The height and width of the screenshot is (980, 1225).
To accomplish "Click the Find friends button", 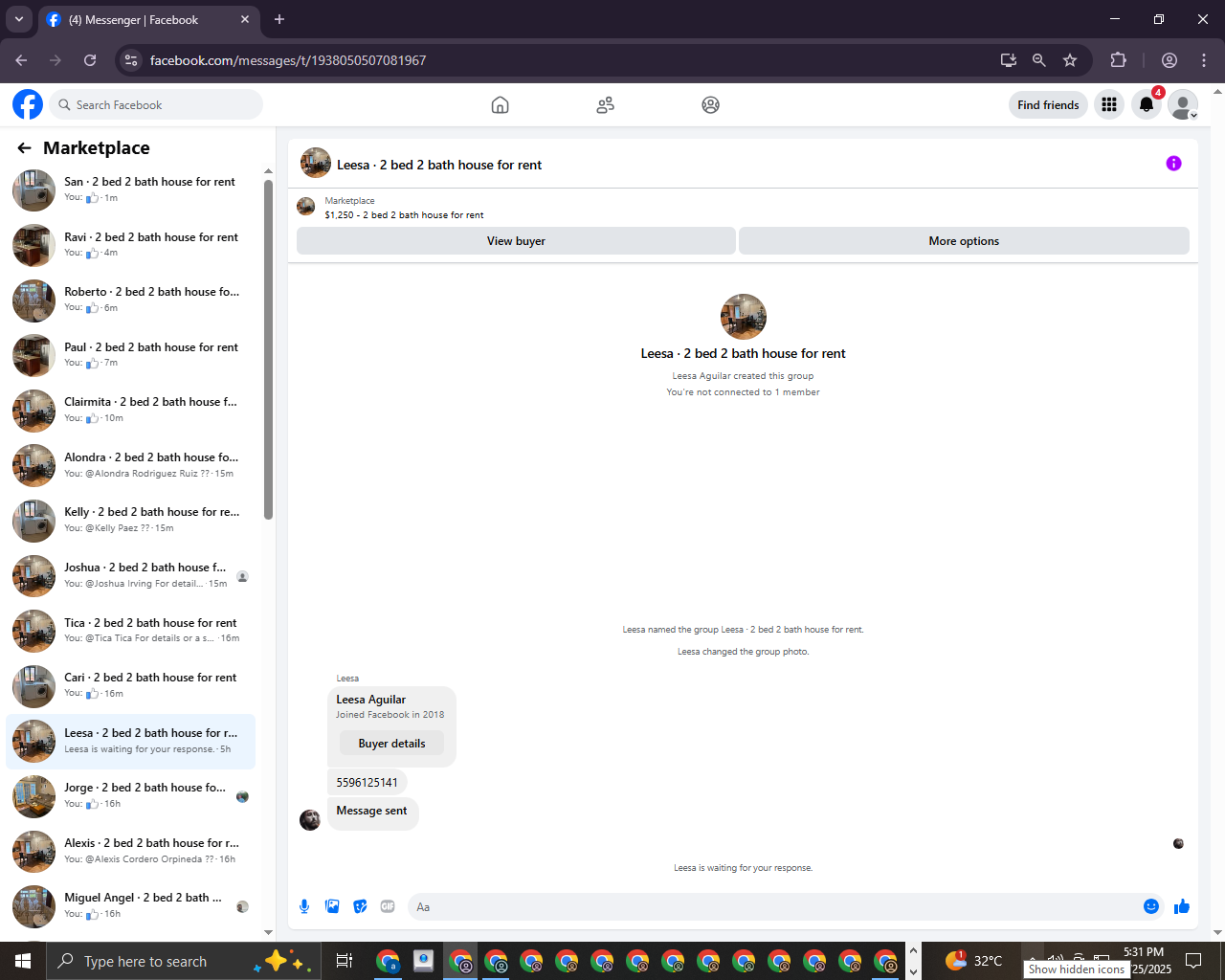I will pos(1048,104).
